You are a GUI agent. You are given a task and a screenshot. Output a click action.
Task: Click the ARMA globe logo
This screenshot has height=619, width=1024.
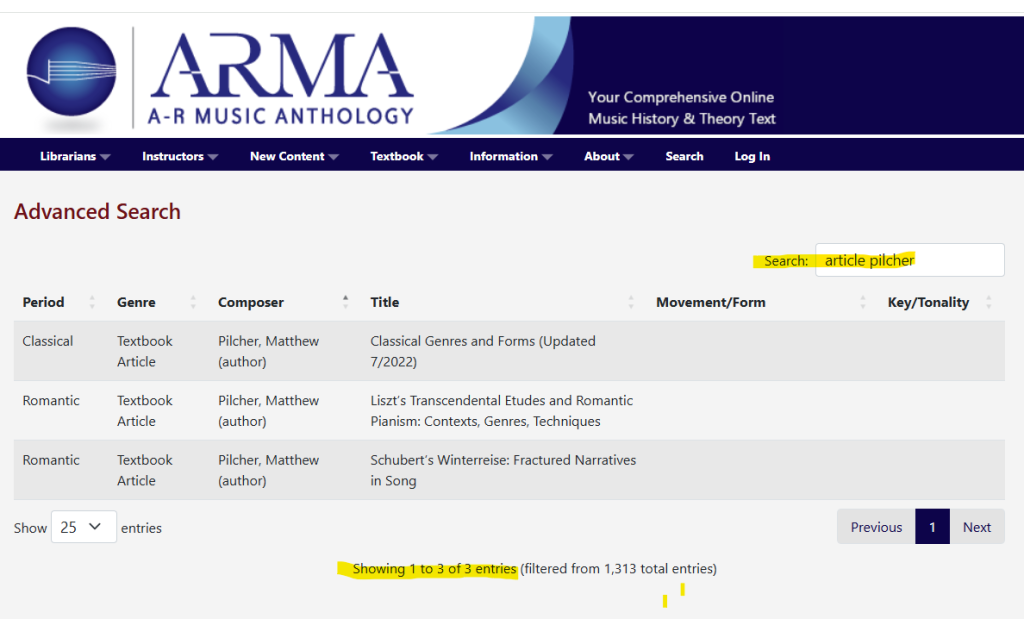click(71, 72)
